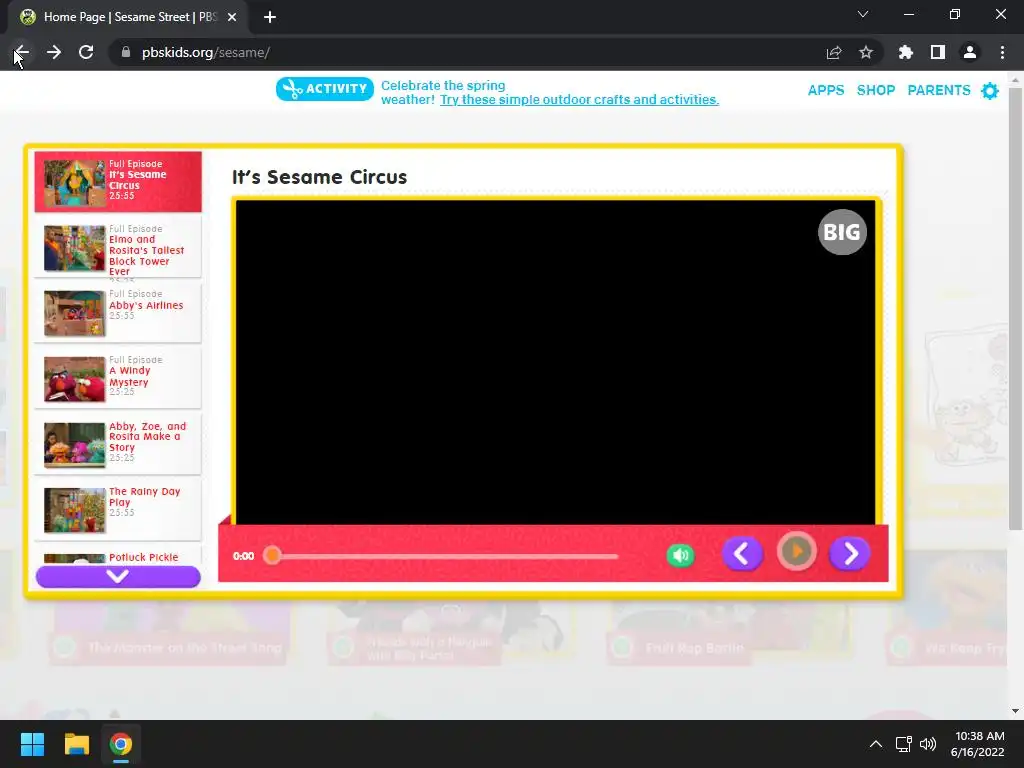Click the video progress slider handle

pyautogui.click(x=272, y=556)
